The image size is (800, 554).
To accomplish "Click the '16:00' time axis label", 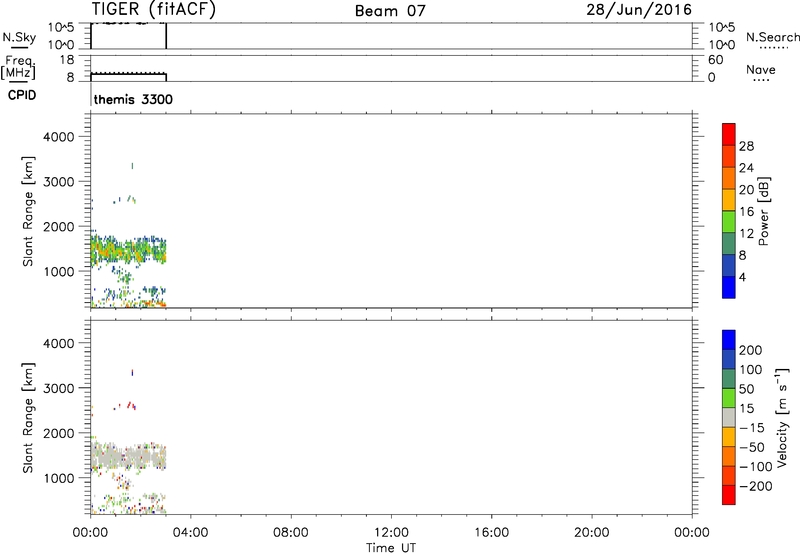I will [491, 533].
